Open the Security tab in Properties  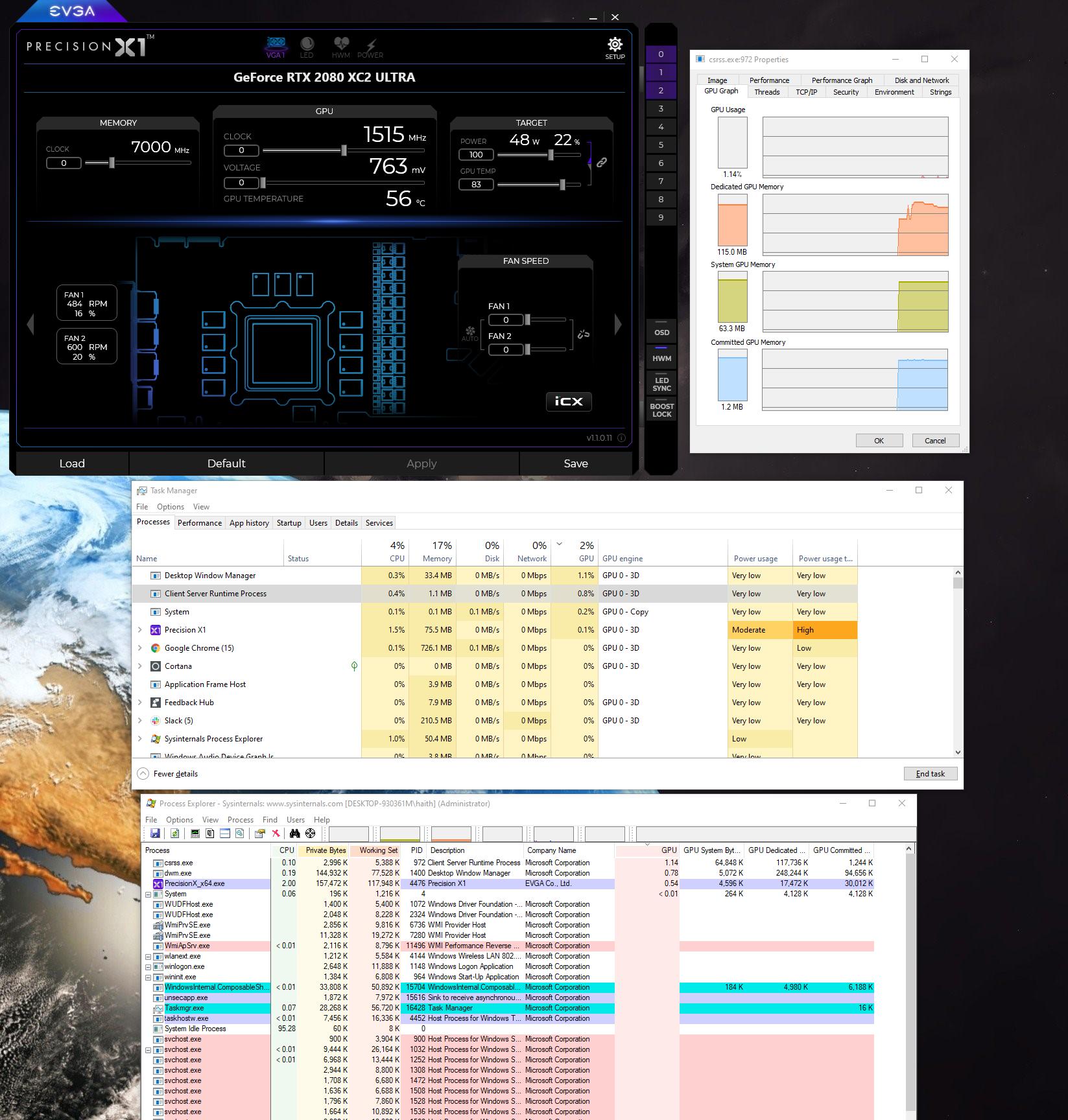(x=846, y=92)
